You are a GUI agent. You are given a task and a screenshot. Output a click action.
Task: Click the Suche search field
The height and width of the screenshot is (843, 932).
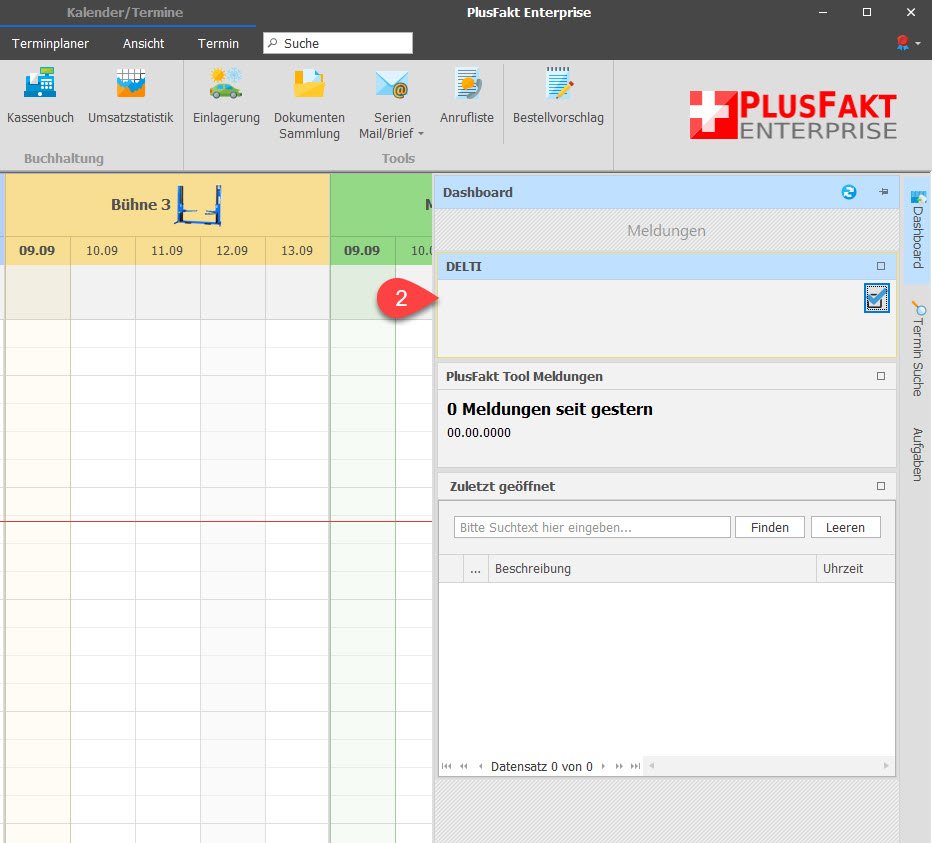(338, 43)
